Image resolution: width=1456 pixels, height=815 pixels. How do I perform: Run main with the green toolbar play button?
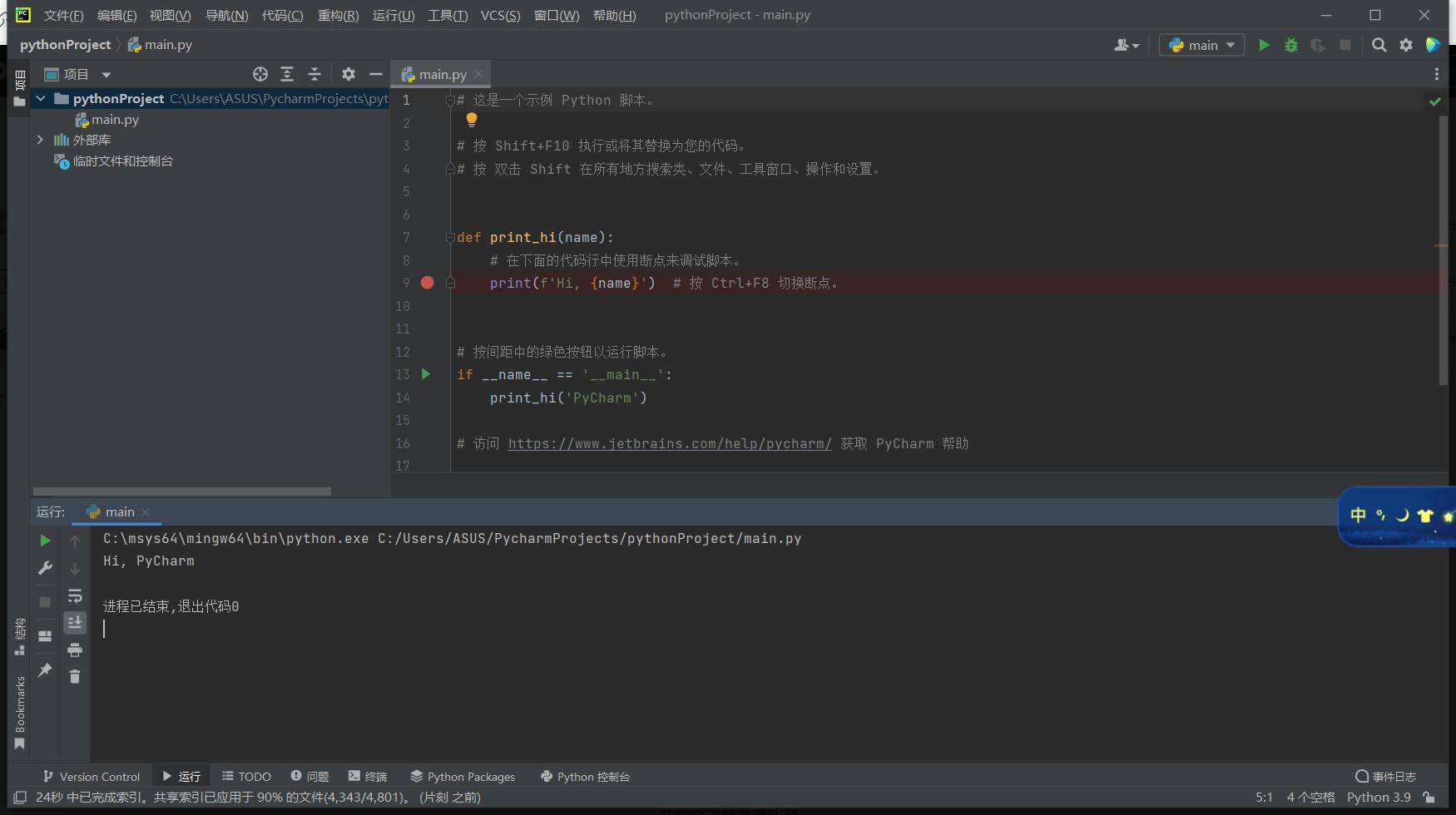(1264, 45)
